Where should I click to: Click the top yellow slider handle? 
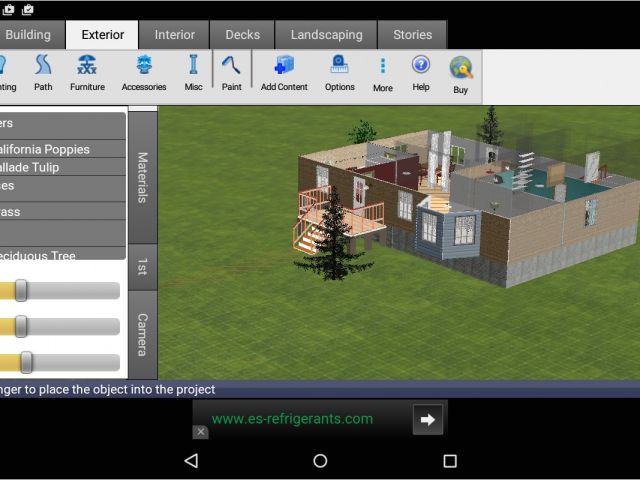(20, 291)
